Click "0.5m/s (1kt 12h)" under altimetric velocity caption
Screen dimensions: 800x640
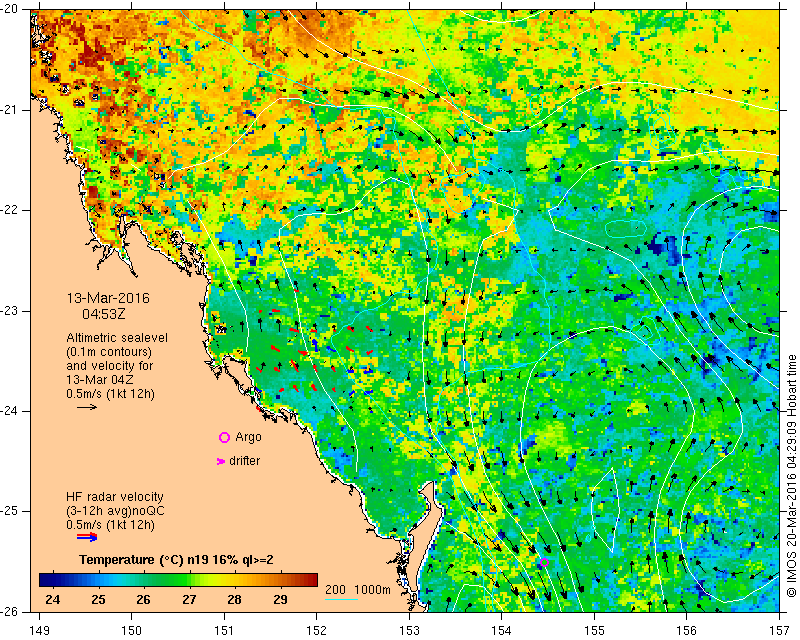(x=110, y=394)
